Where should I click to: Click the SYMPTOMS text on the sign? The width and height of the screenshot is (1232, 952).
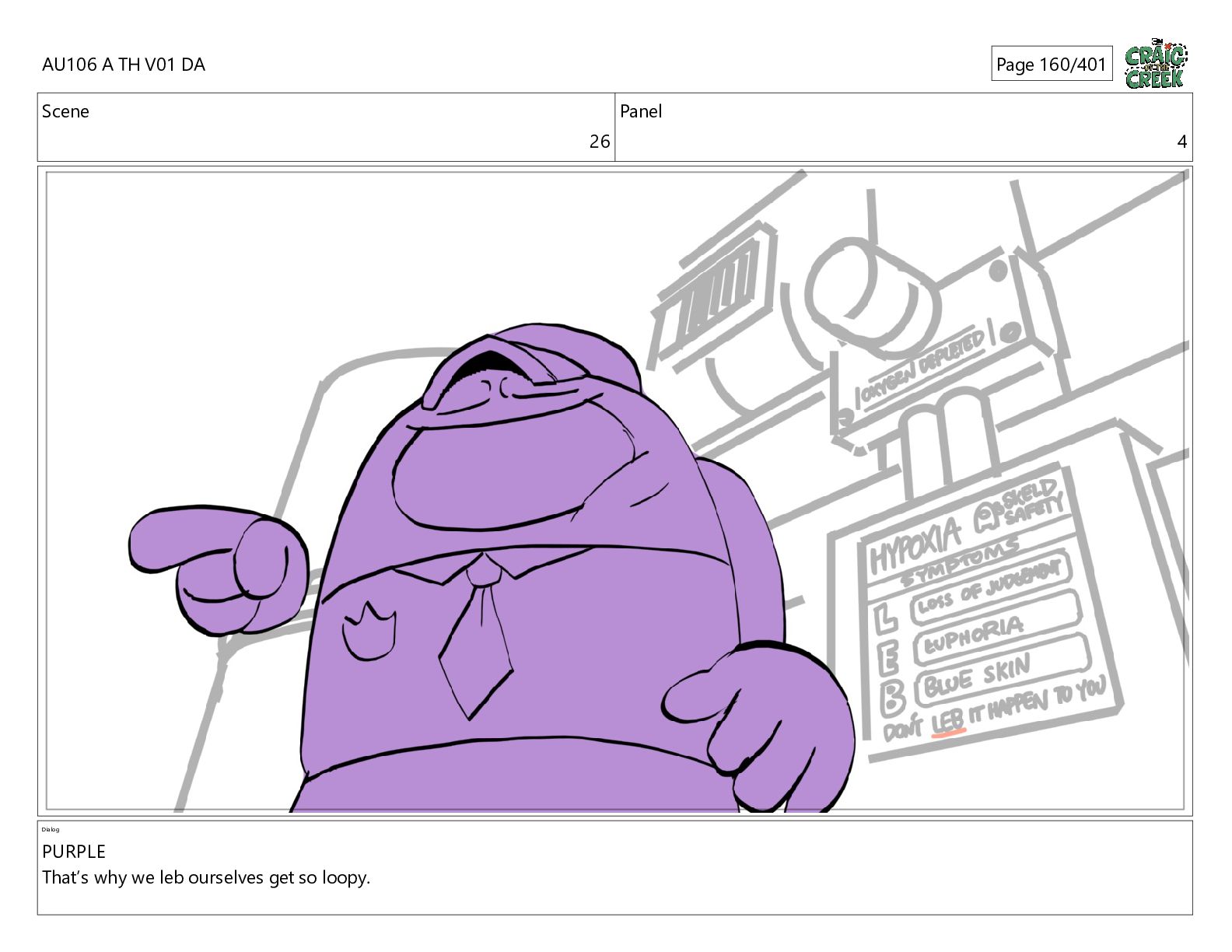click(960, 563)
